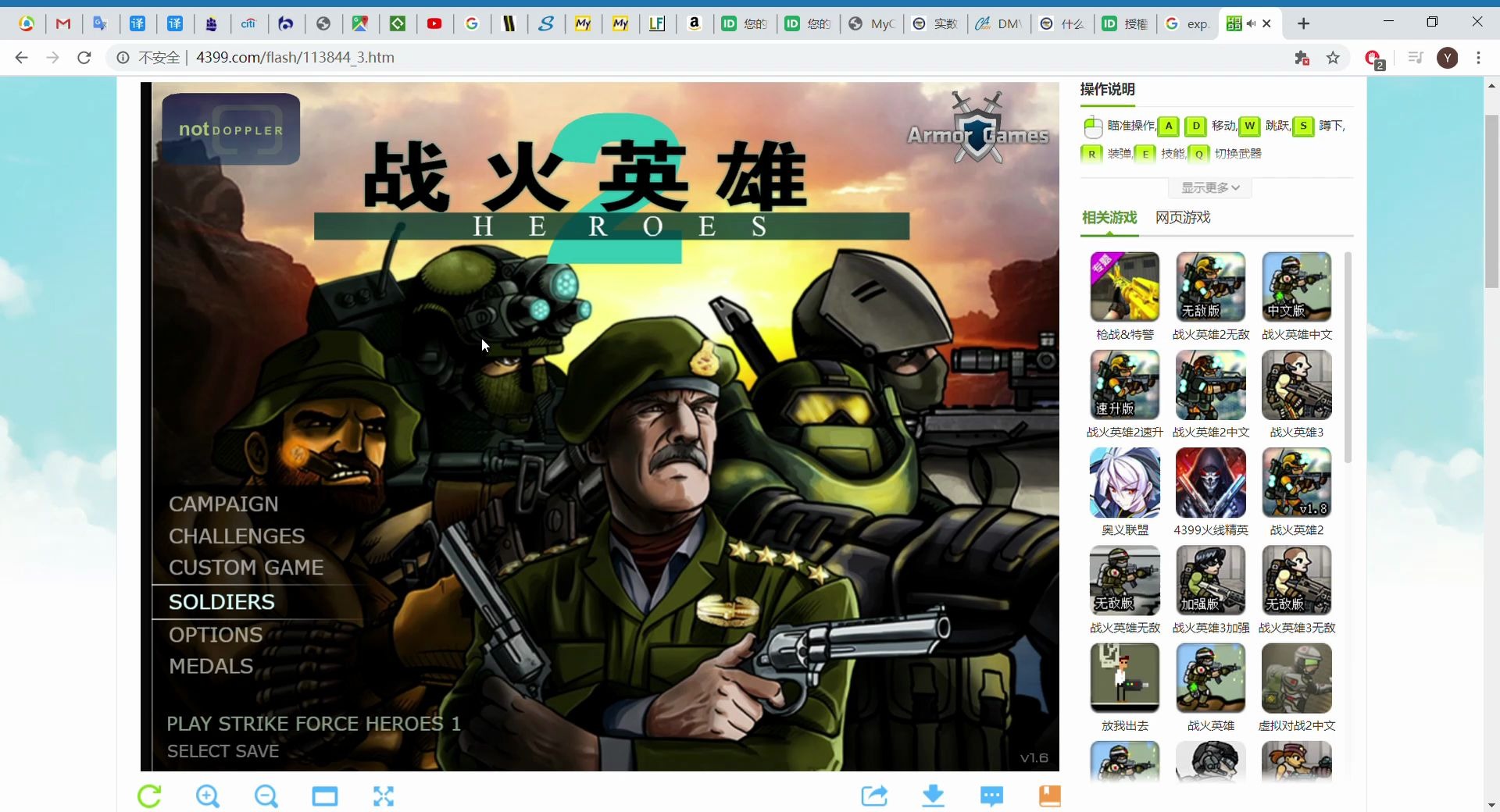Open the 战火英雄2中文 game thumbnail
Viewport: 1500px width, 812px height.
(1210, 384)
